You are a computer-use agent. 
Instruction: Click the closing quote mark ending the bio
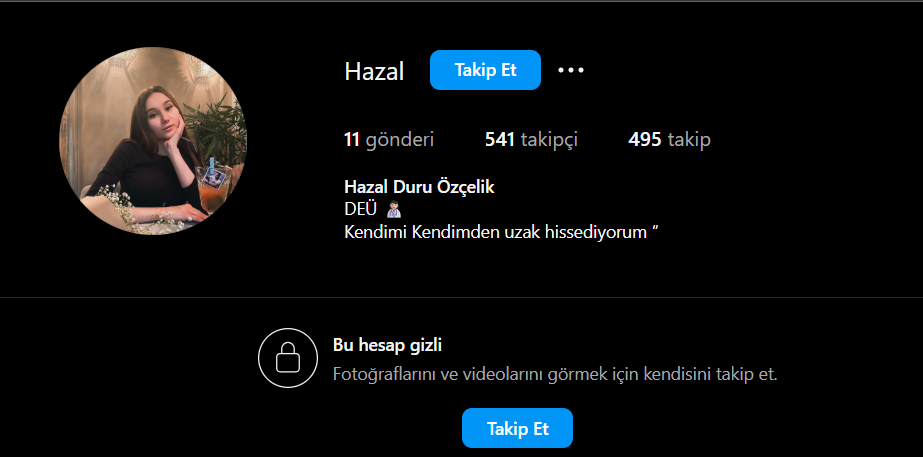tap(655, 228)
